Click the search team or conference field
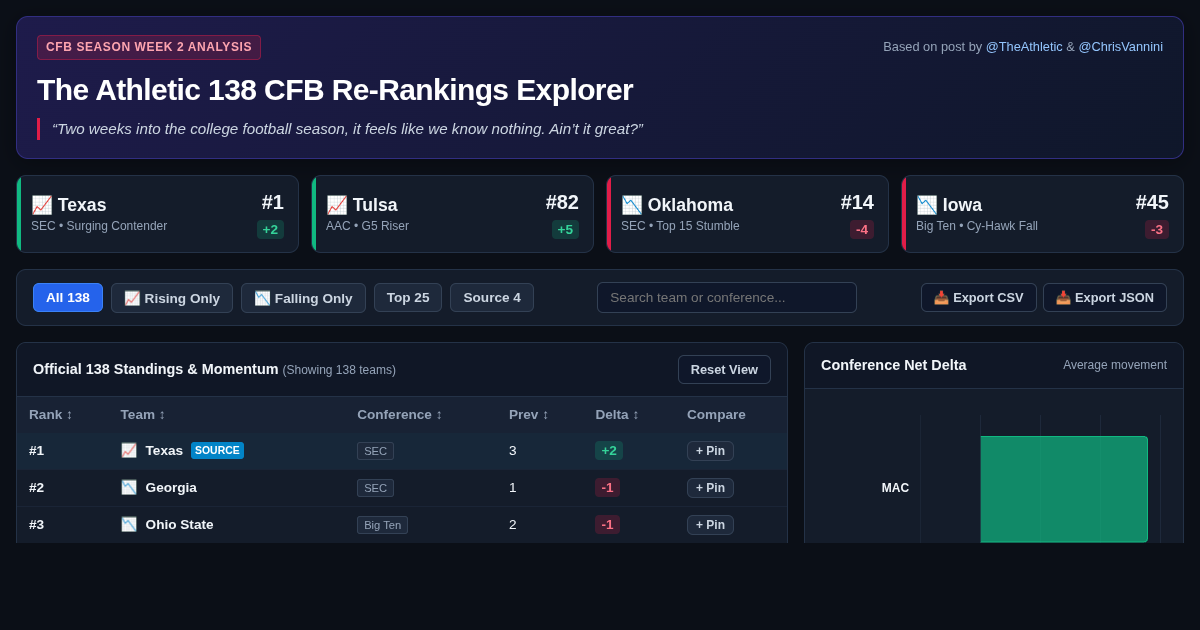 727,297
